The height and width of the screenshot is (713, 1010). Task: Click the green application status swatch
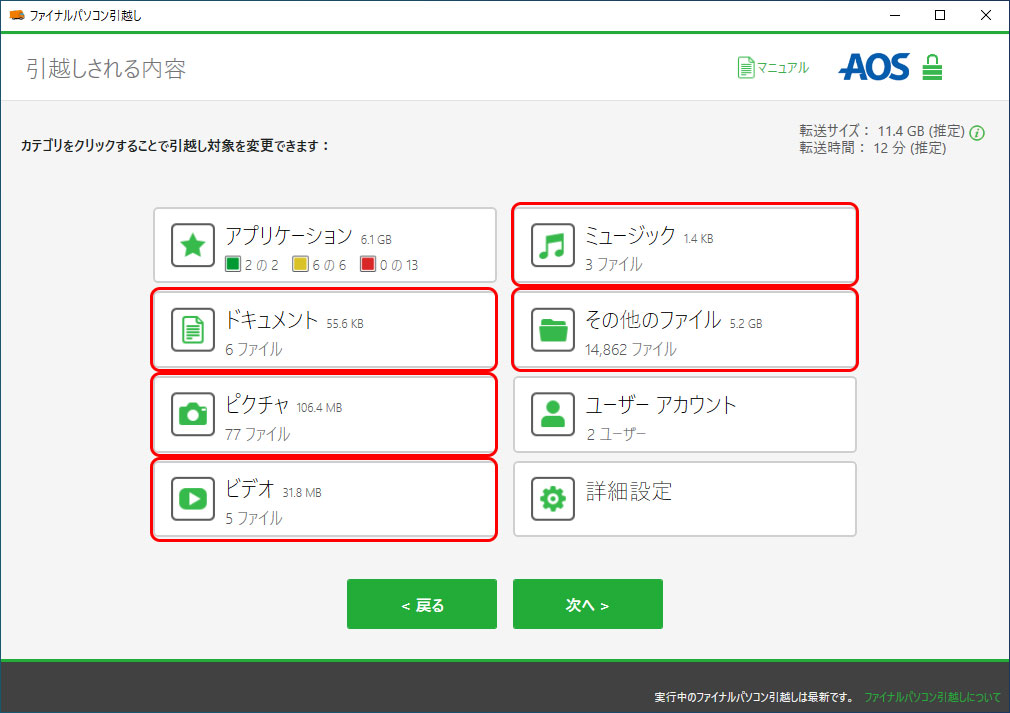[233, 265]
